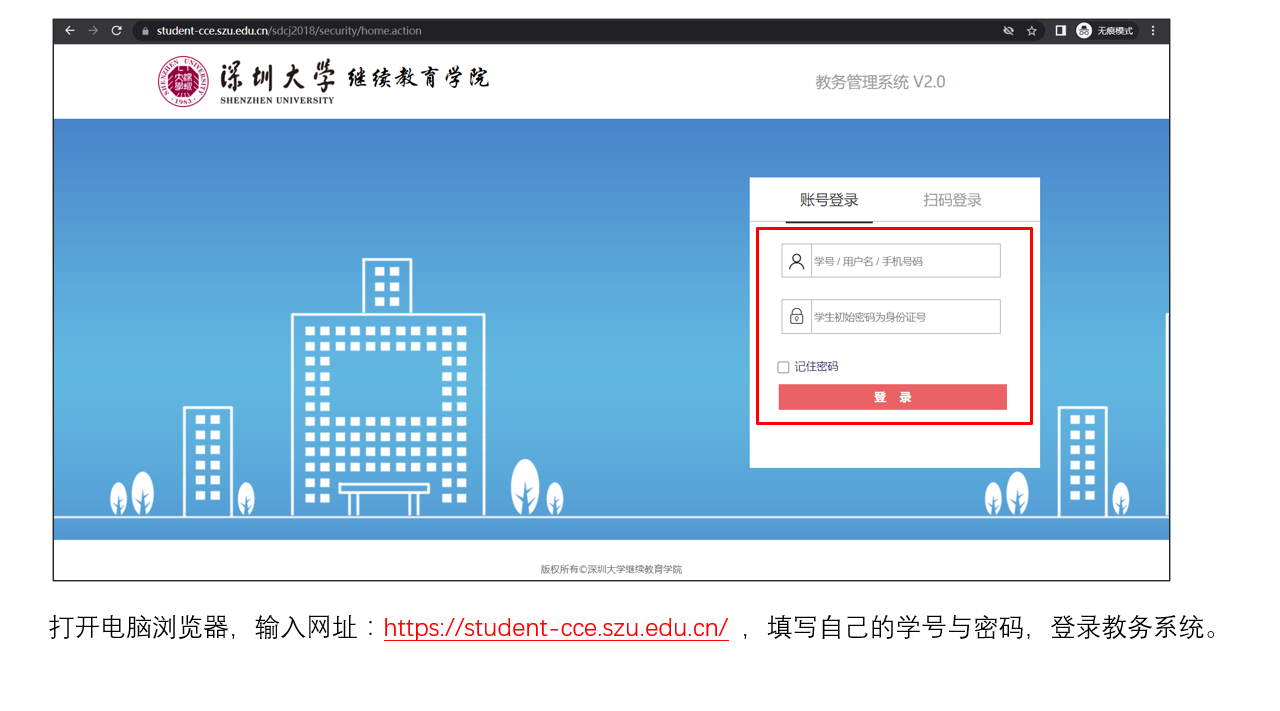Click the user silhouette icon in login form
1280x711 pixels.
(x=796, y=261)
